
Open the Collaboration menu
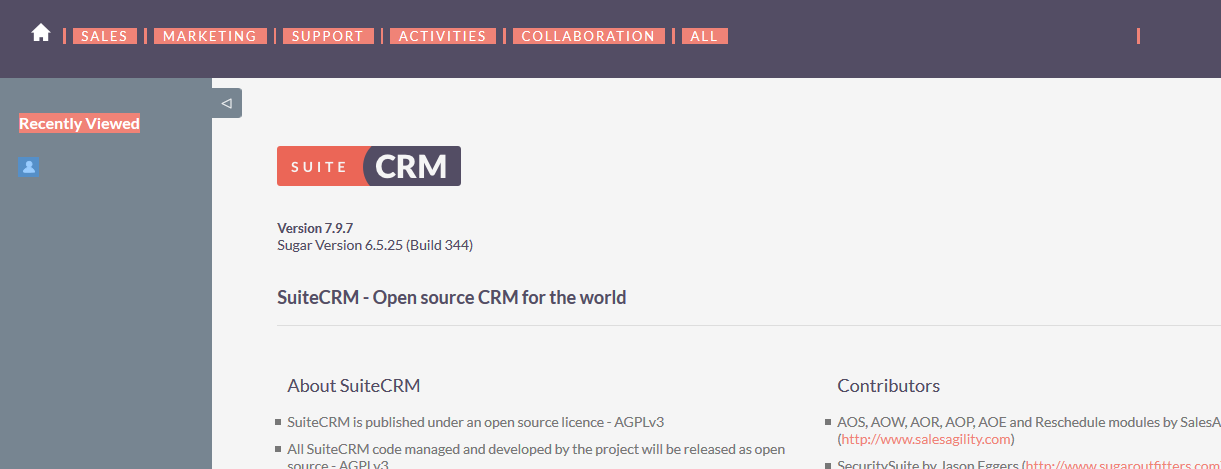[588, 36]
